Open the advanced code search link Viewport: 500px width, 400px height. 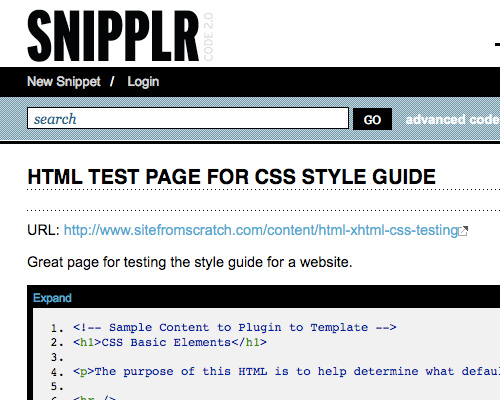[x=453, y=119]
